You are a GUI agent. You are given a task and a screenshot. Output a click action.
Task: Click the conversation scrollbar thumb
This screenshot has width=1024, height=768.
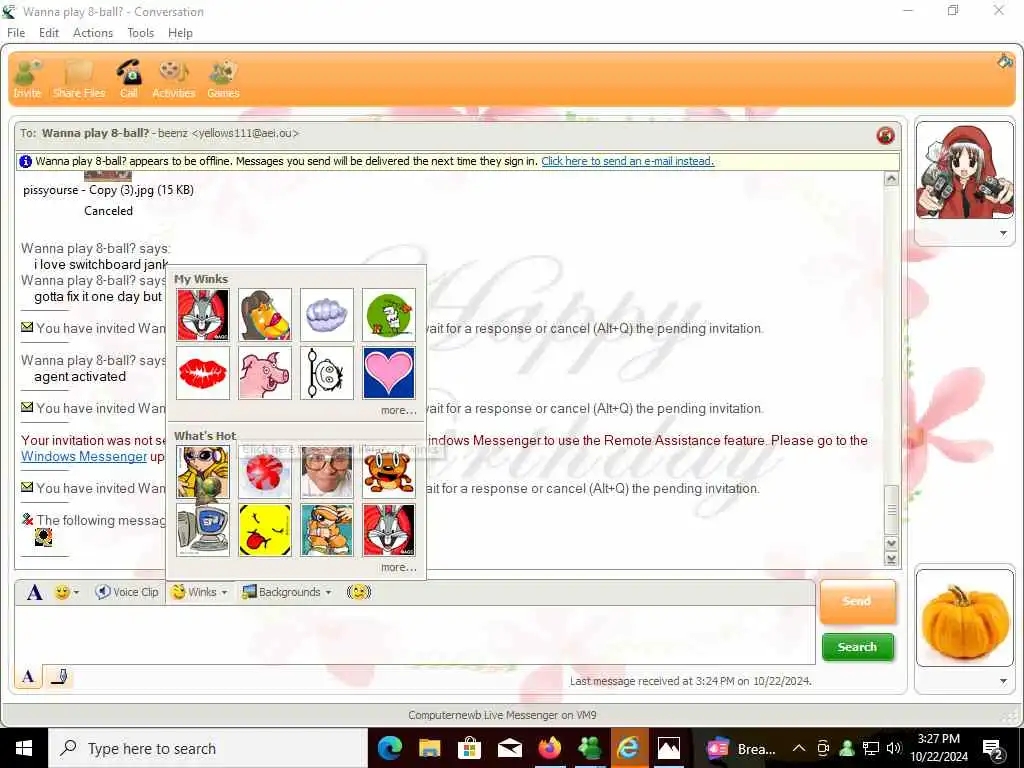pyautogui.click(x=891, y=509)
